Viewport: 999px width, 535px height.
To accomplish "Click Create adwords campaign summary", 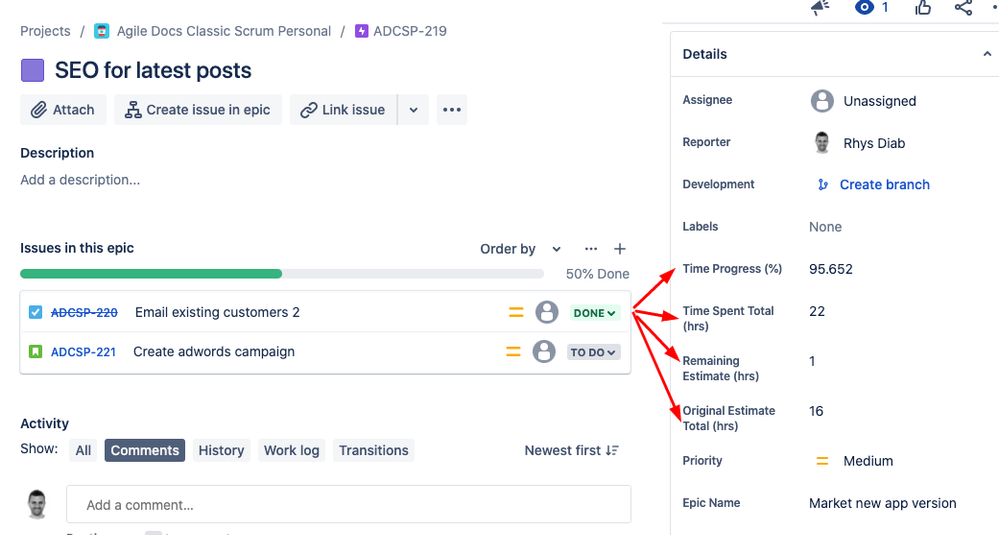I will (214, 352).
